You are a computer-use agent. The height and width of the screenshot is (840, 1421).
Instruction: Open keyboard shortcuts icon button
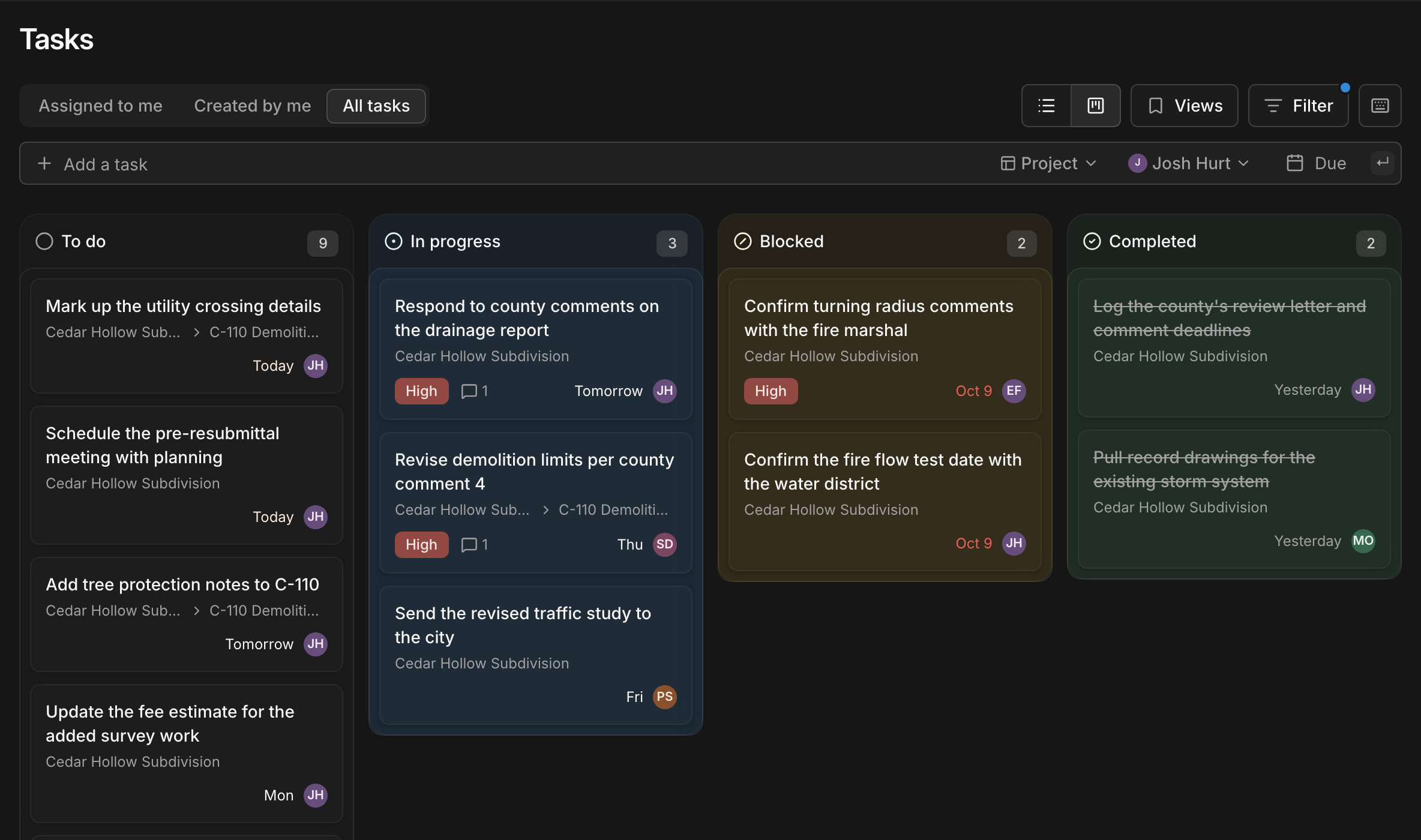tap(1380, 106)
